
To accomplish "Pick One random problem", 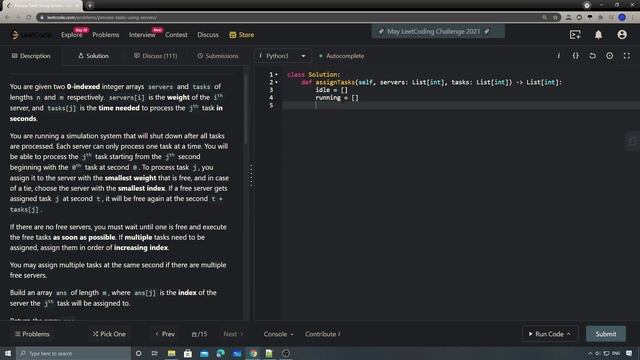I will 109,334.
